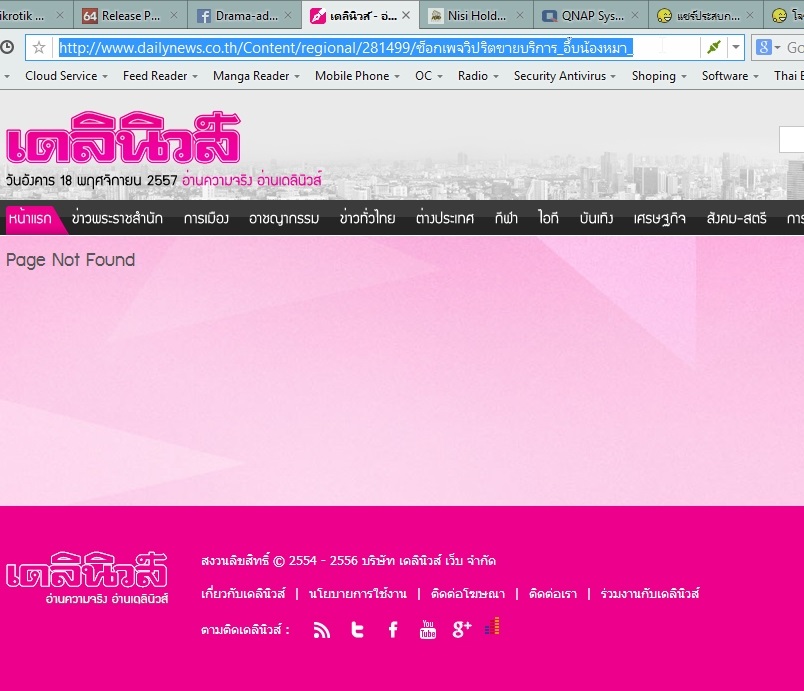Click the large pink เดลินิวส์ header logo
The image size is (804, 691).
[123, 137]
